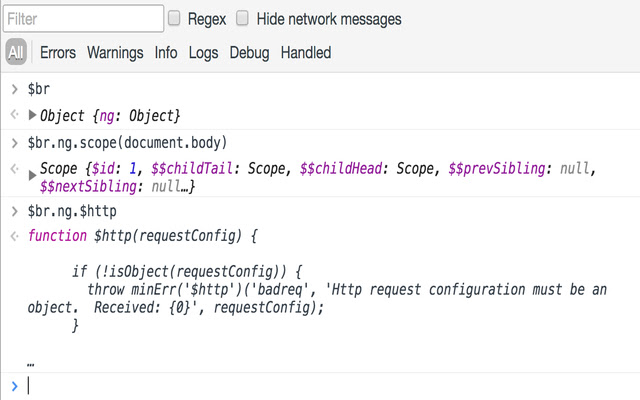Toggle the Hide network messages checkbox
640x400 pixels.
tap(243, 18)
